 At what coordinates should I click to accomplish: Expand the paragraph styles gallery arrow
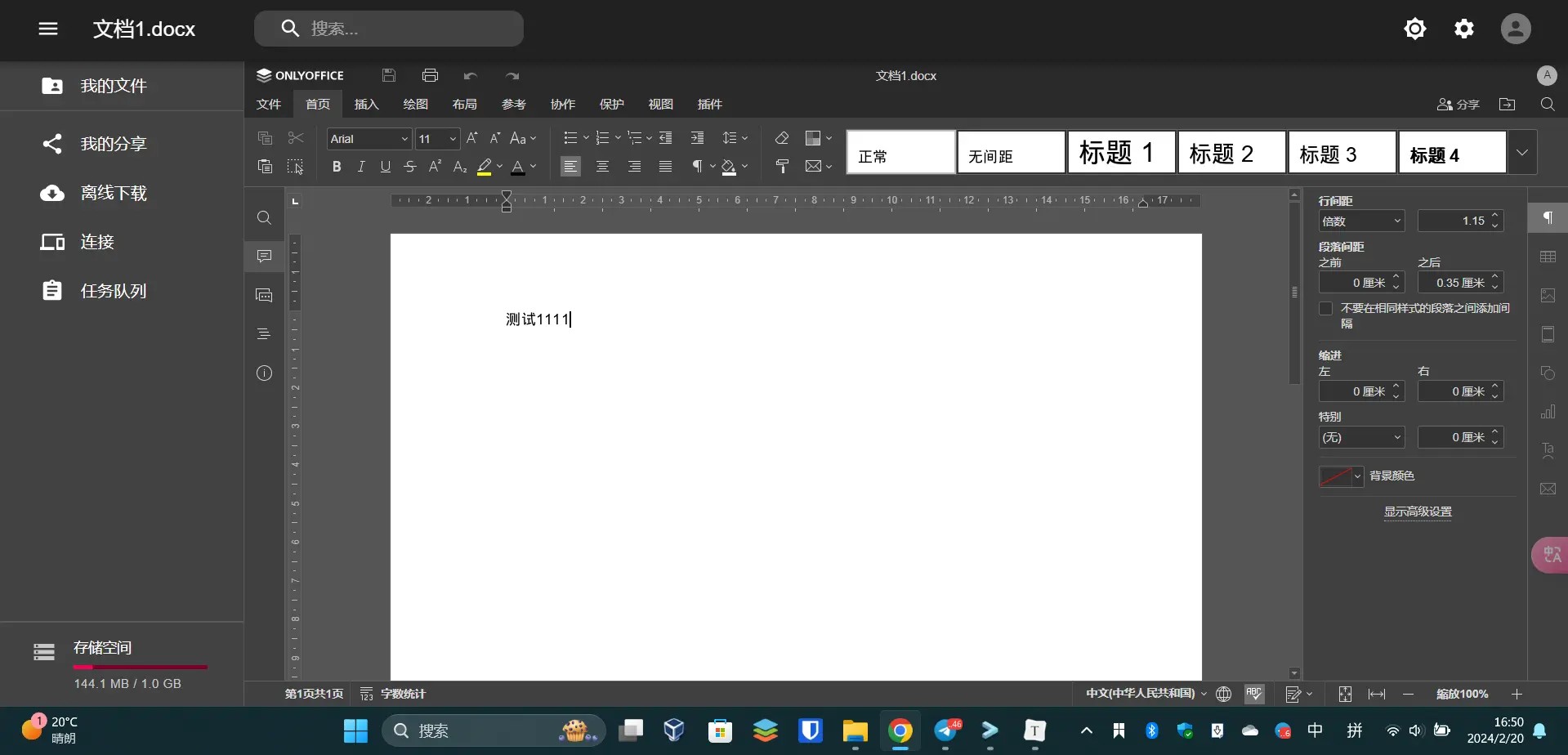(x=1521, y=152)
